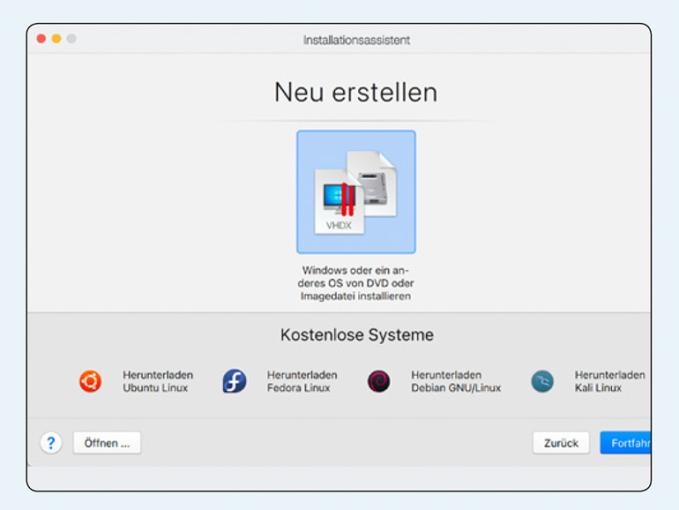Screen dimensions: 679x510
Task: Continue with the blue Fortfahren button
Action: pyautogui.click(x=626, y=443)
